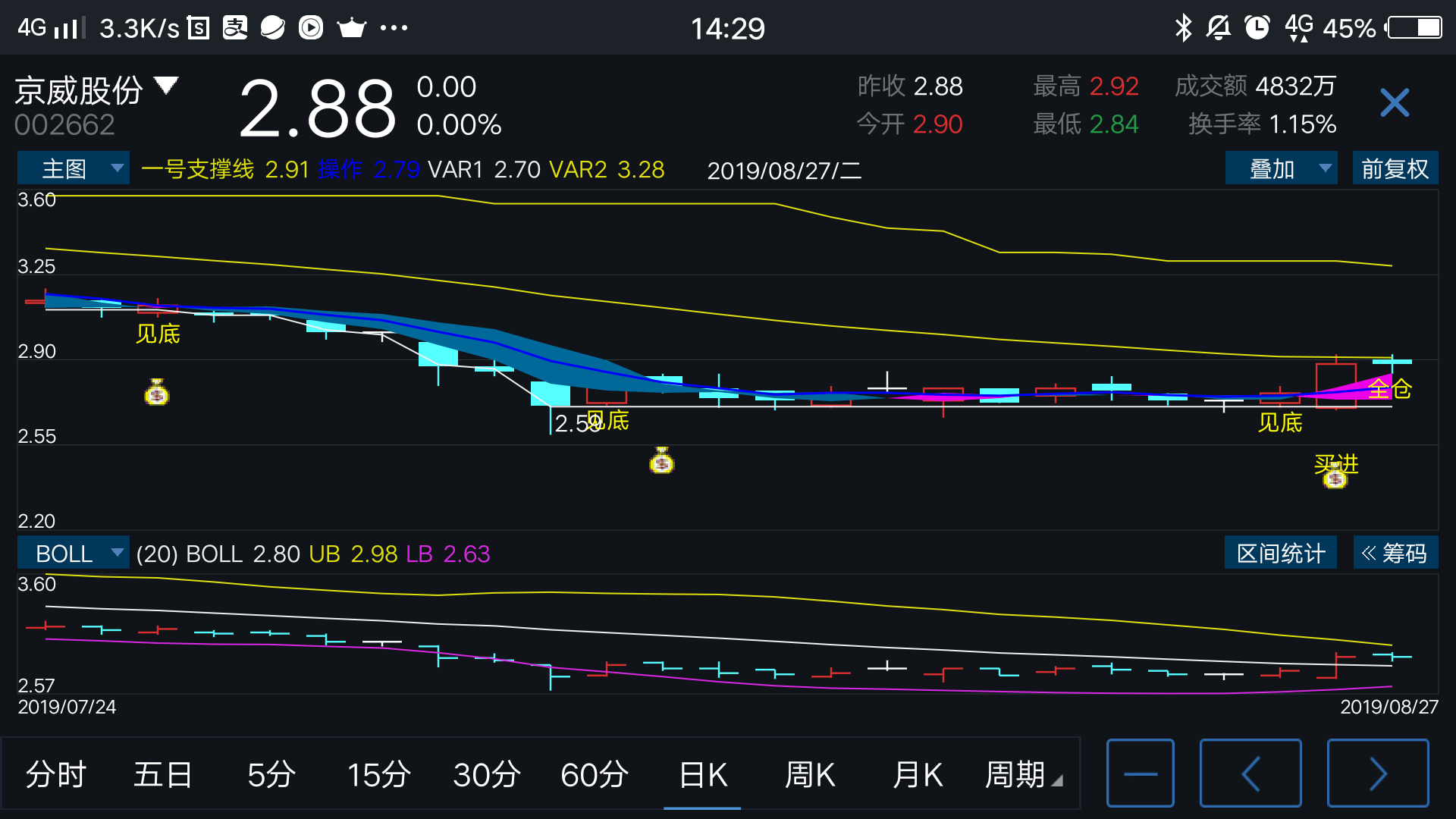
Task: Tap the VAR1 2.70 indicator value
Action: click(484, 169)
